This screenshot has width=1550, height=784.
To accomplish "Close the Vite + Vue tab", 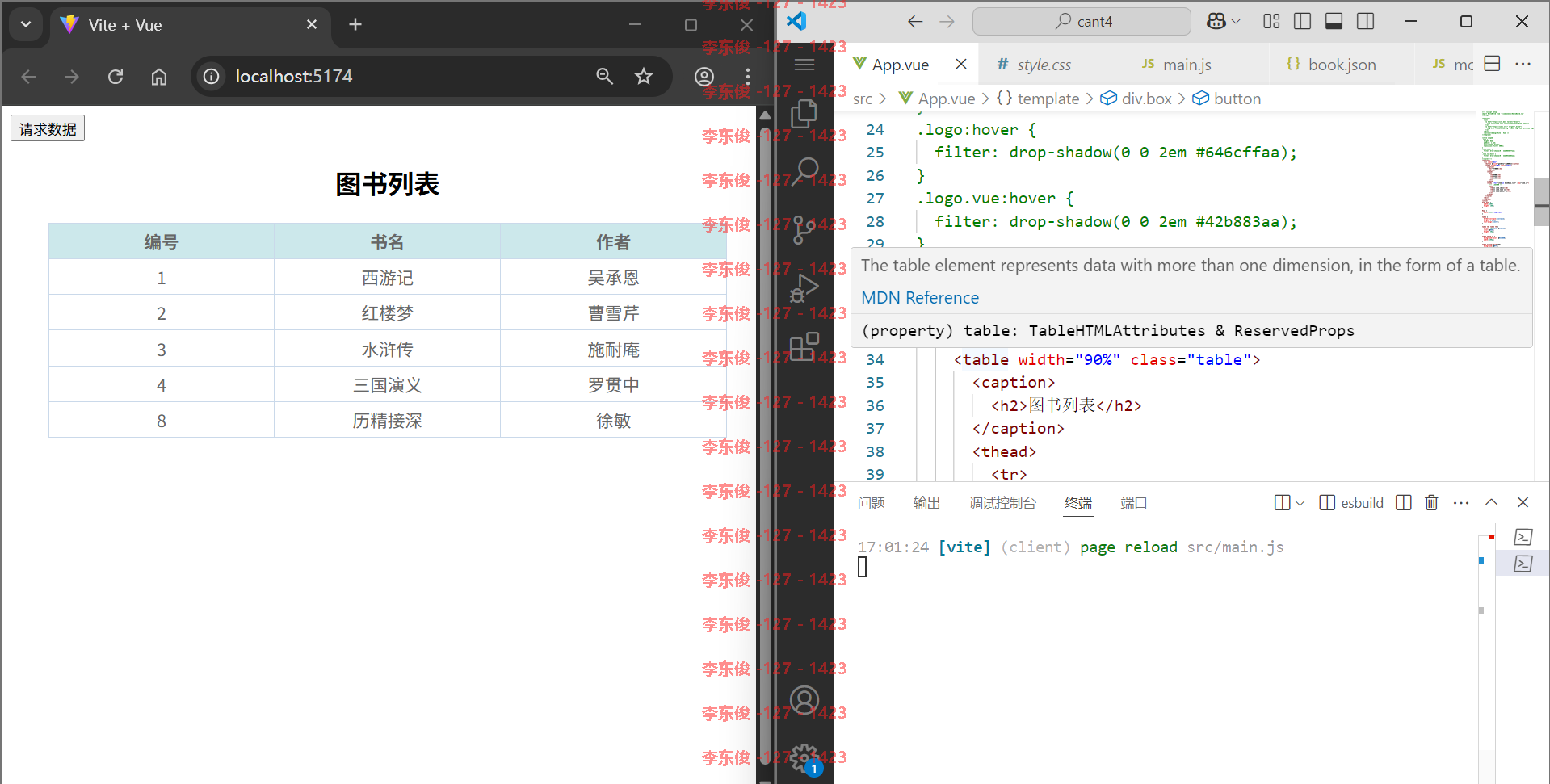I will coord(312,24).
